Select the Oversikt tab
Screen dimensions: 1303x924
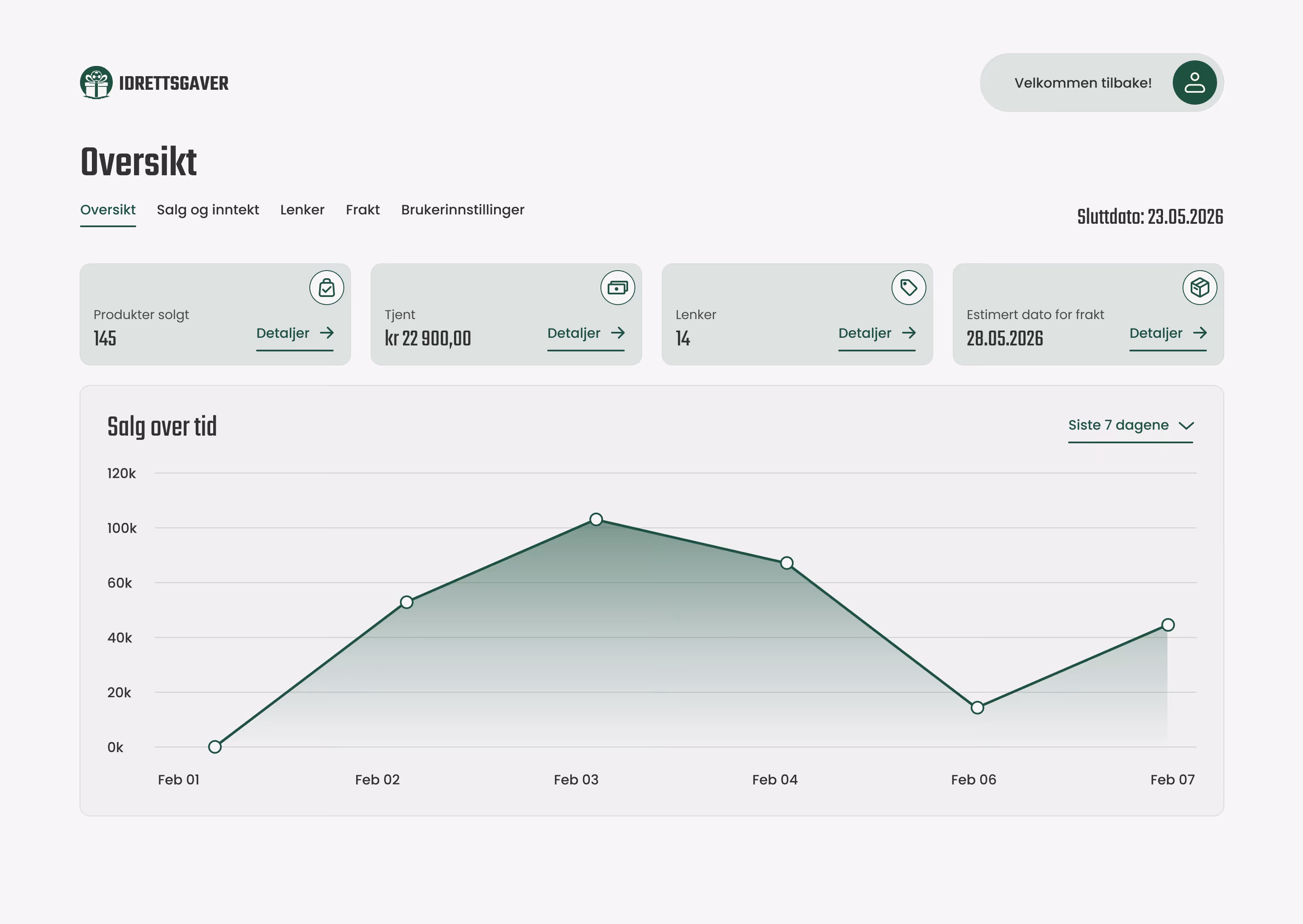[x=108, y=210]
